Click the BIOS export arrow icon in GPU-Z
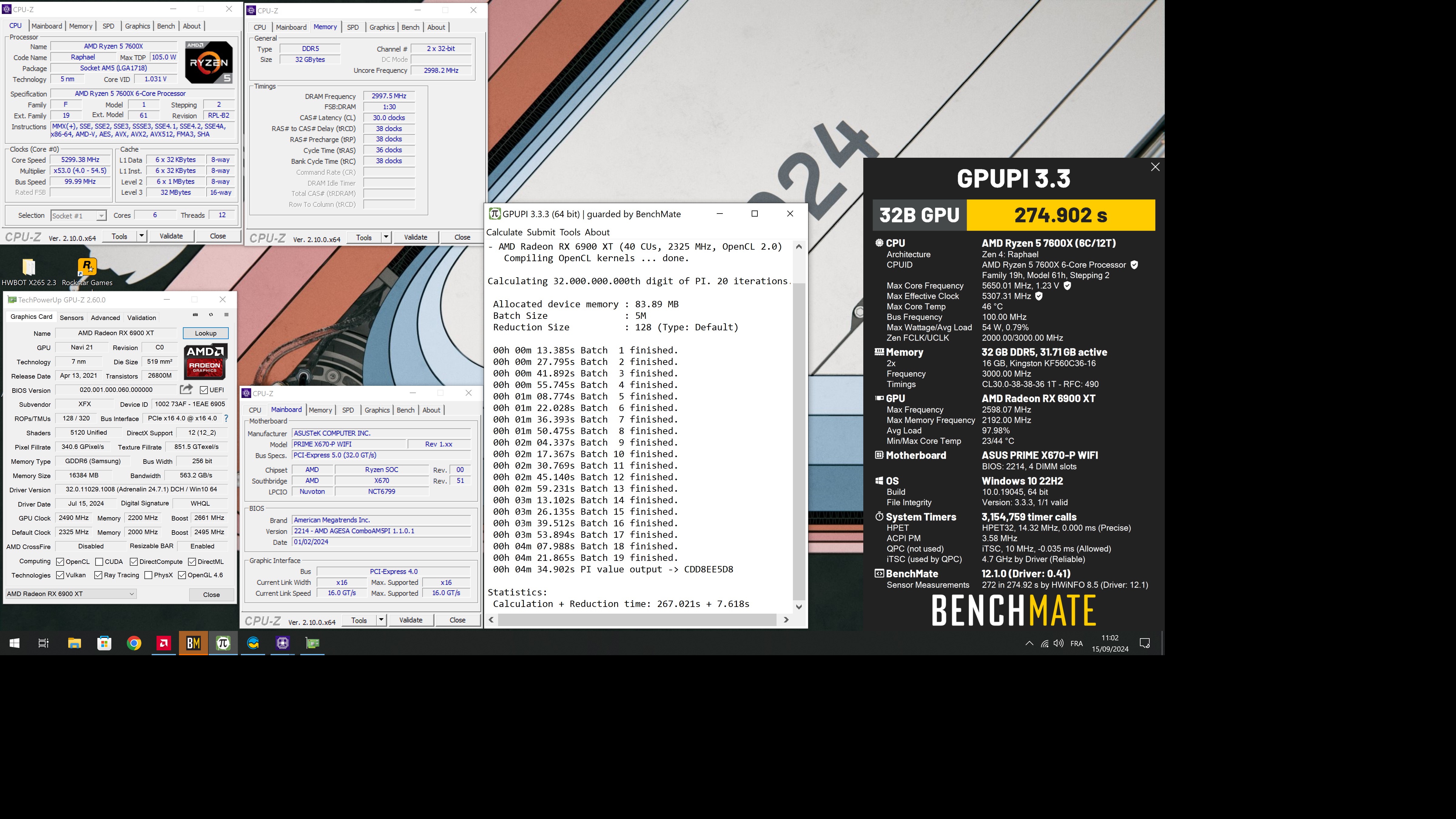Screen dimensions: 1456x819 [x=186, y=389]
